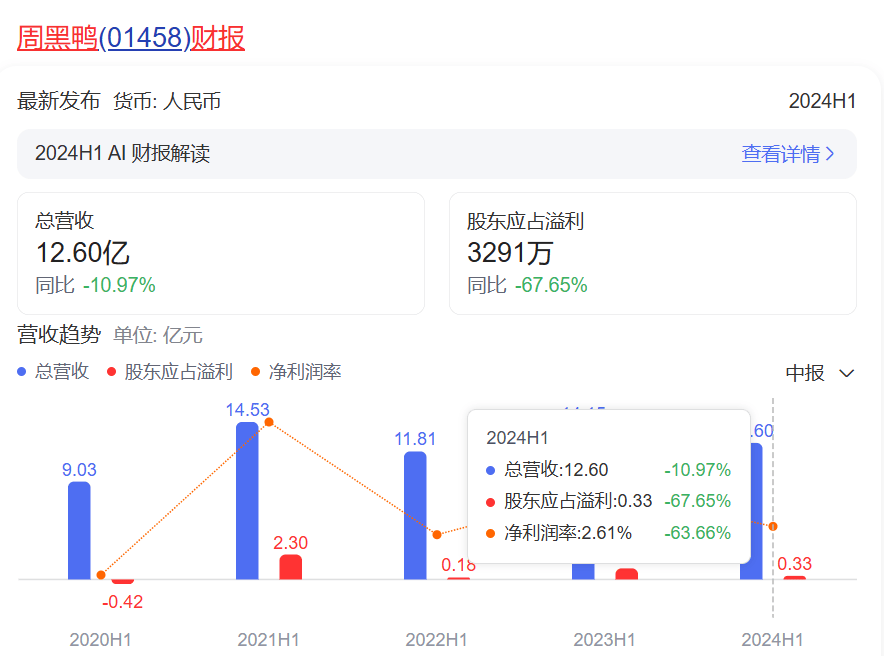
Task: Click the 2021H1 red profit bar
Action: pos(290,567)
